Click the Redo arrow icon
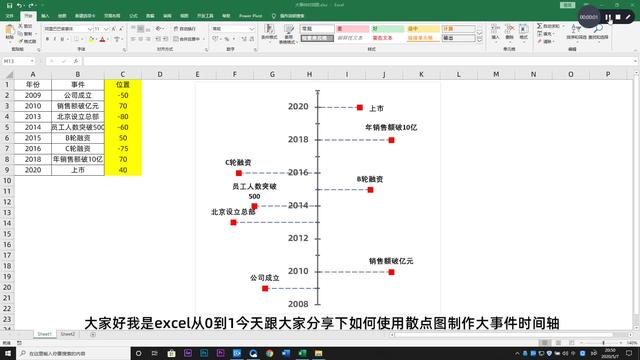Screen dimensions: 640x360 [x=31, y=5]
